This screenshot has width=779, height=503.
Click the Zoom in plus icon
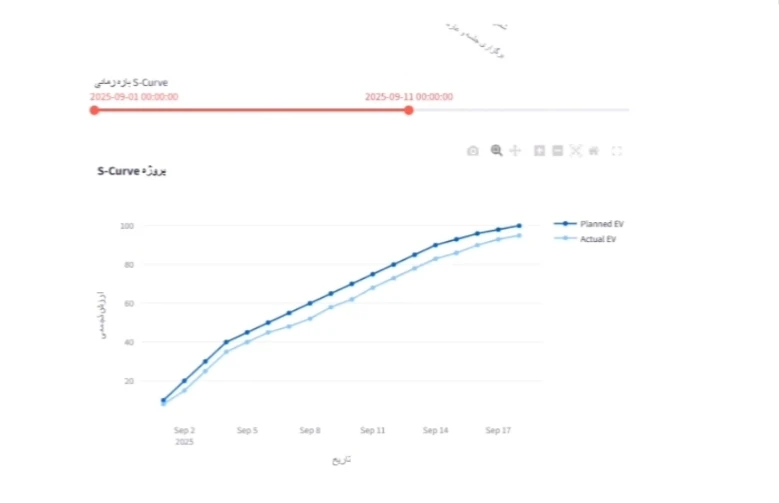click(x=539, y=151)
